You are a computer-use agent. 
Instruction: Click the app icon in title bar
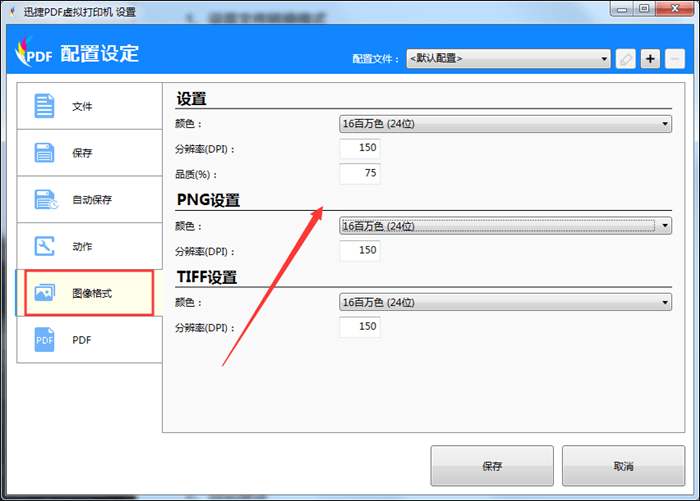(13, 11)
